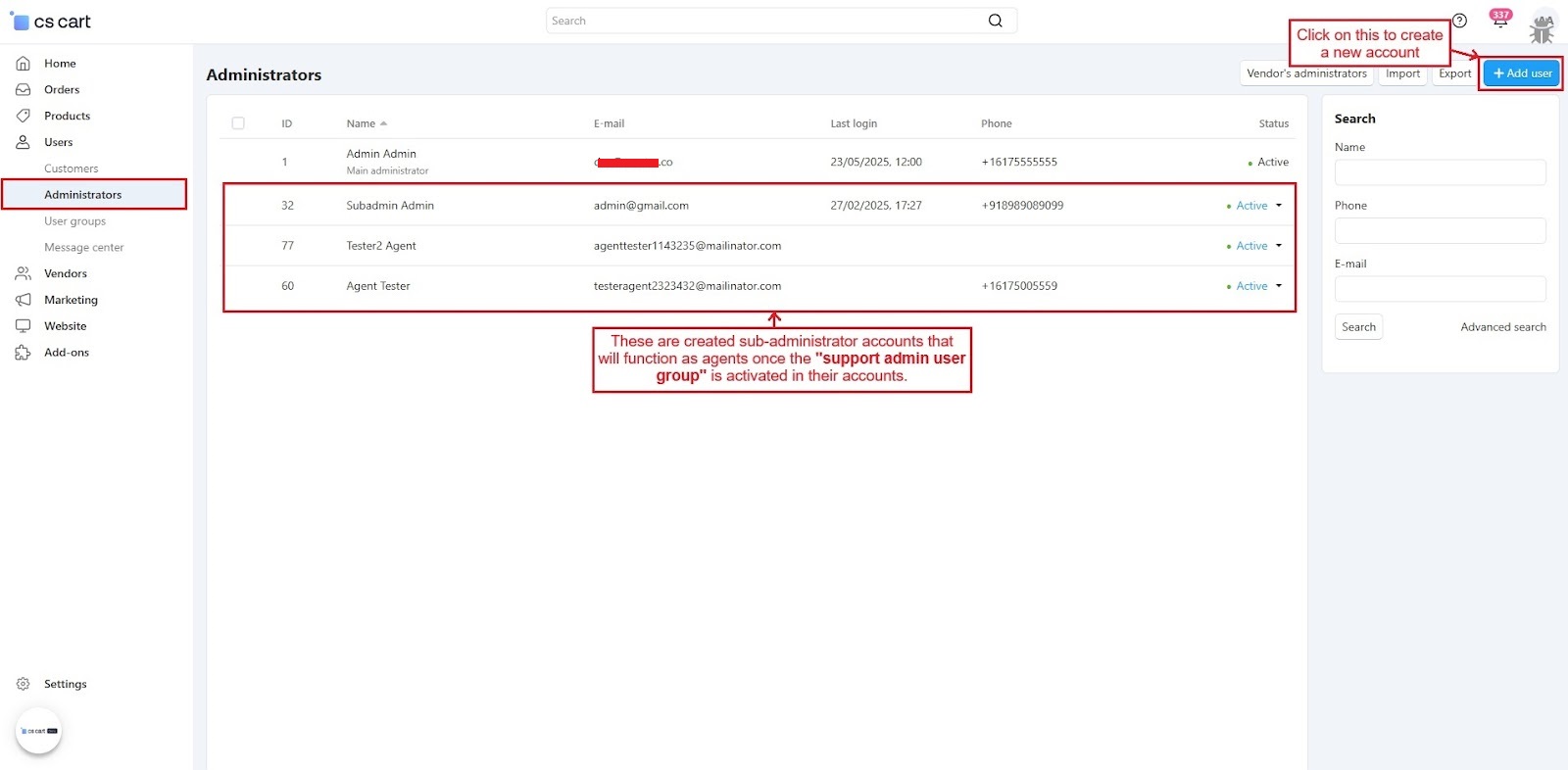This screenshot has width=1568, height=770.
Task: Open notifications bell with 337 badge
Action: click(1499, 22)
